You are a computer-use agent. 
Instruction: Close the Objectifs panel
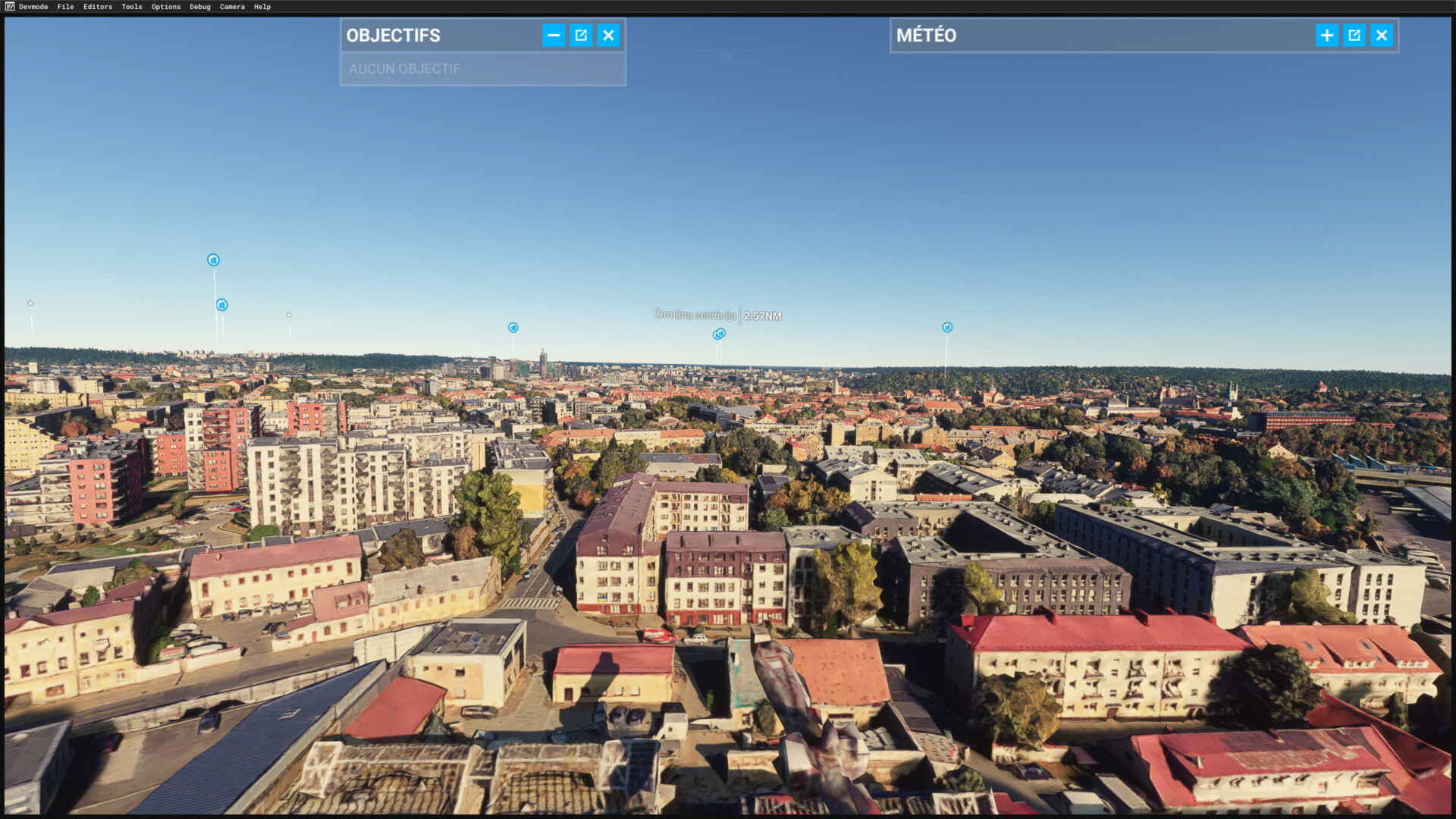point(608,36)
